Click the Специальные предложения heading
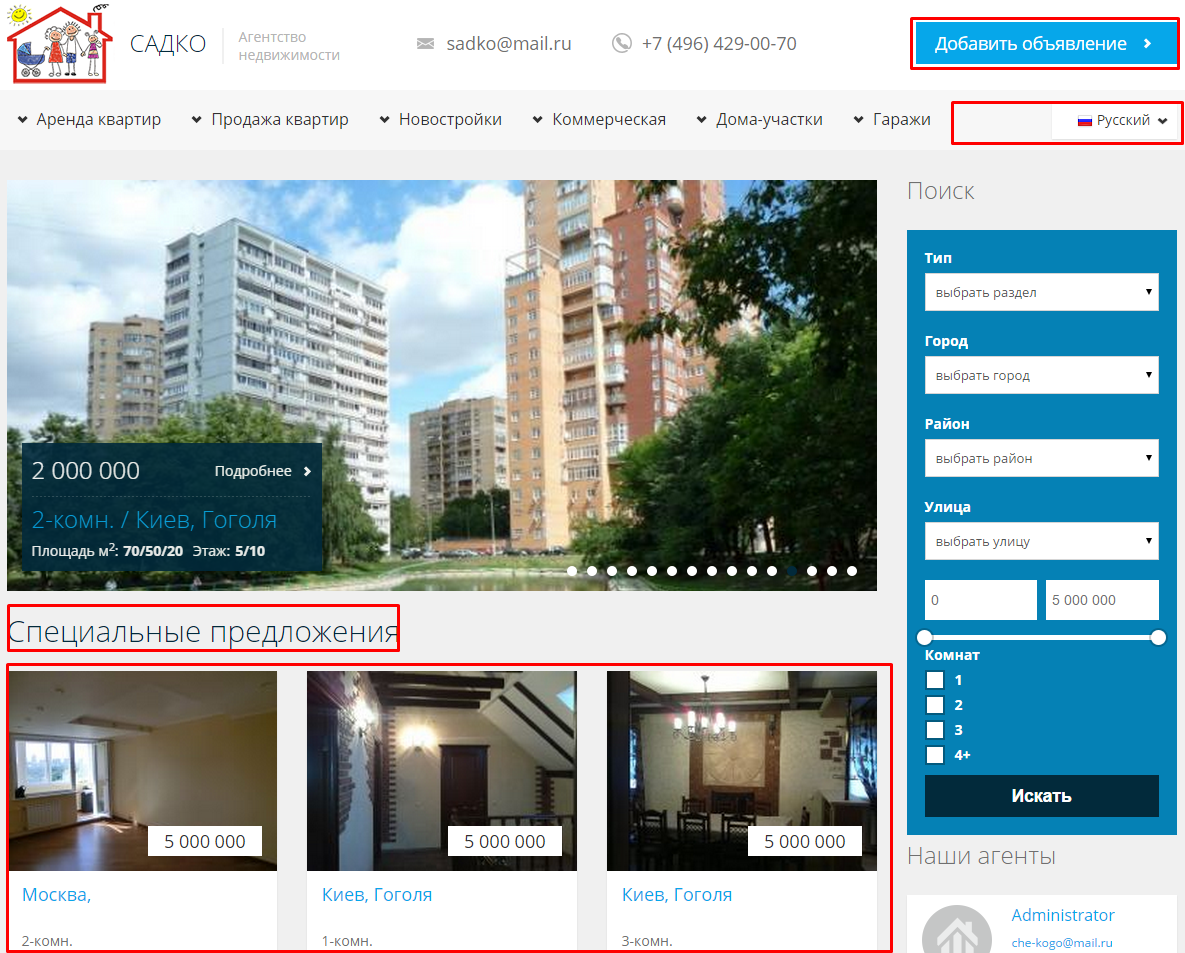This screenshot has height=953, width=1185. 203,632
